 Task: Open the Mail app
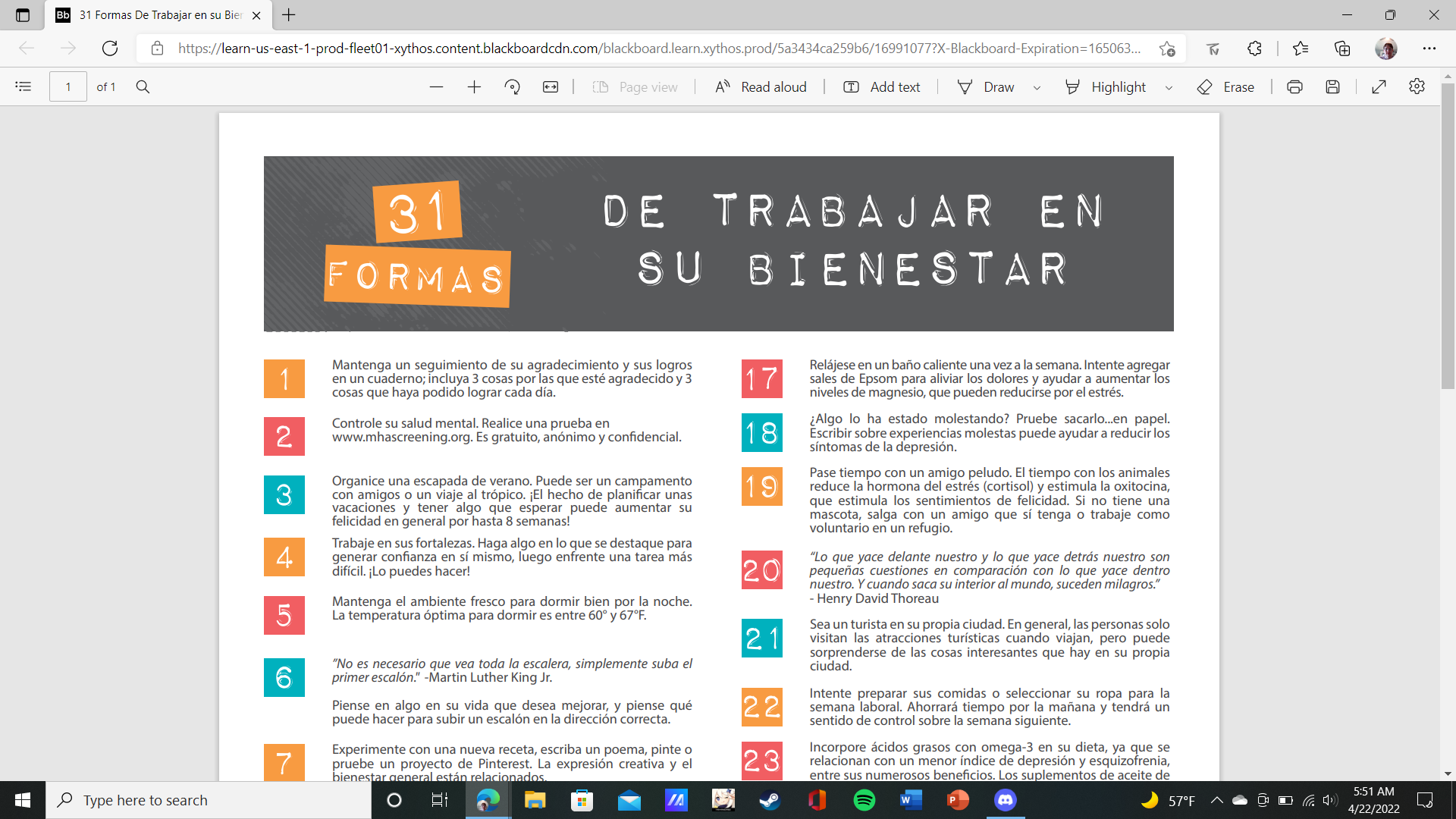click(x=629, y=800)
